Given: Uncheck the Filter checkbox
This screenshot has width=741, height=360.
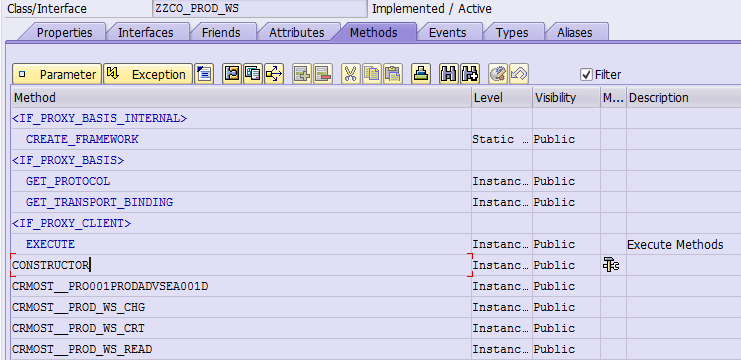Looking at the screenshot, I should point(586,74).
